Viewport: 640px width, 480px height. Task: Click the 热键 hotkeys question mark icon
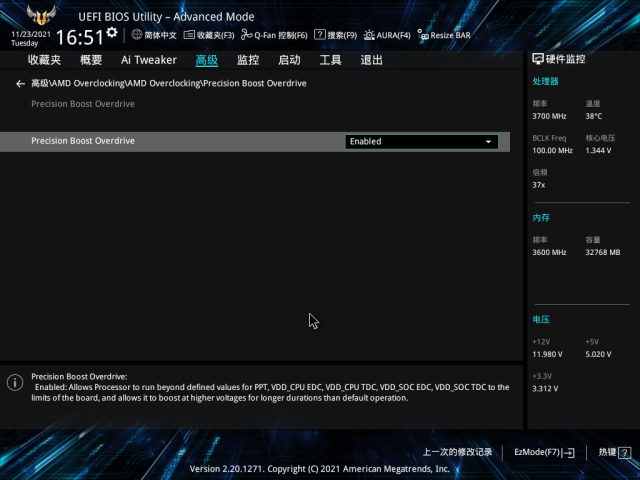[625, 452]
